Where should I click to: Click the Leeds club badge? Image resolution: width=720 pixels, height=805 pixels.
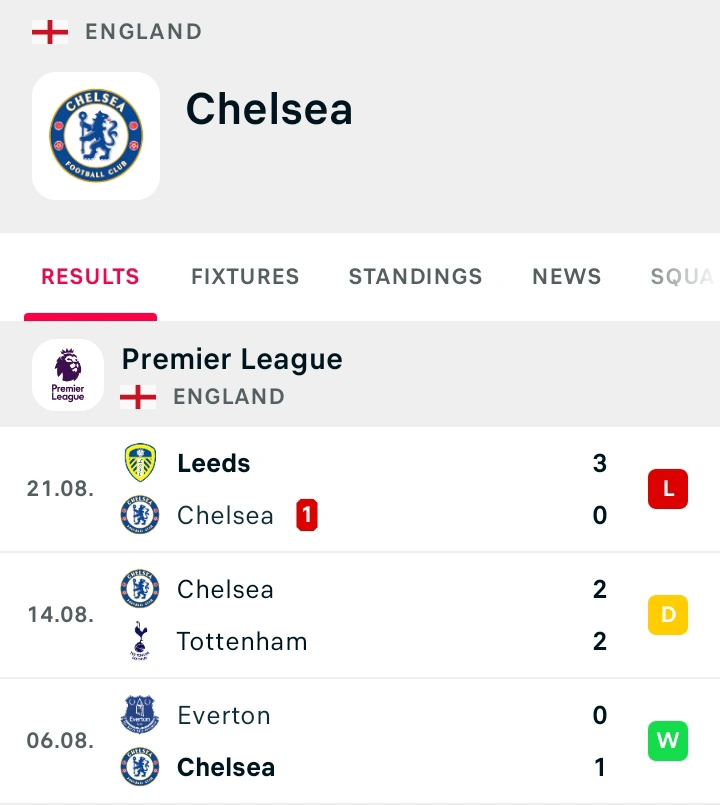pyautogui.click(x=140, y=463)
